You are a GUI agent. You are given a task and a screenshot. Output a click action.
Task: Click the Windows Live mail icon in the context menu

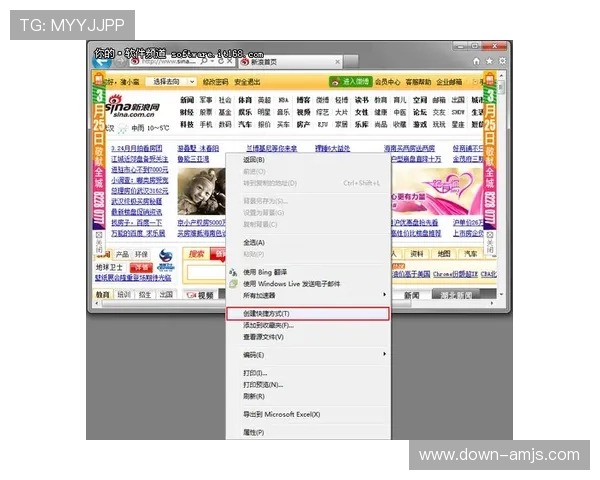233,284
